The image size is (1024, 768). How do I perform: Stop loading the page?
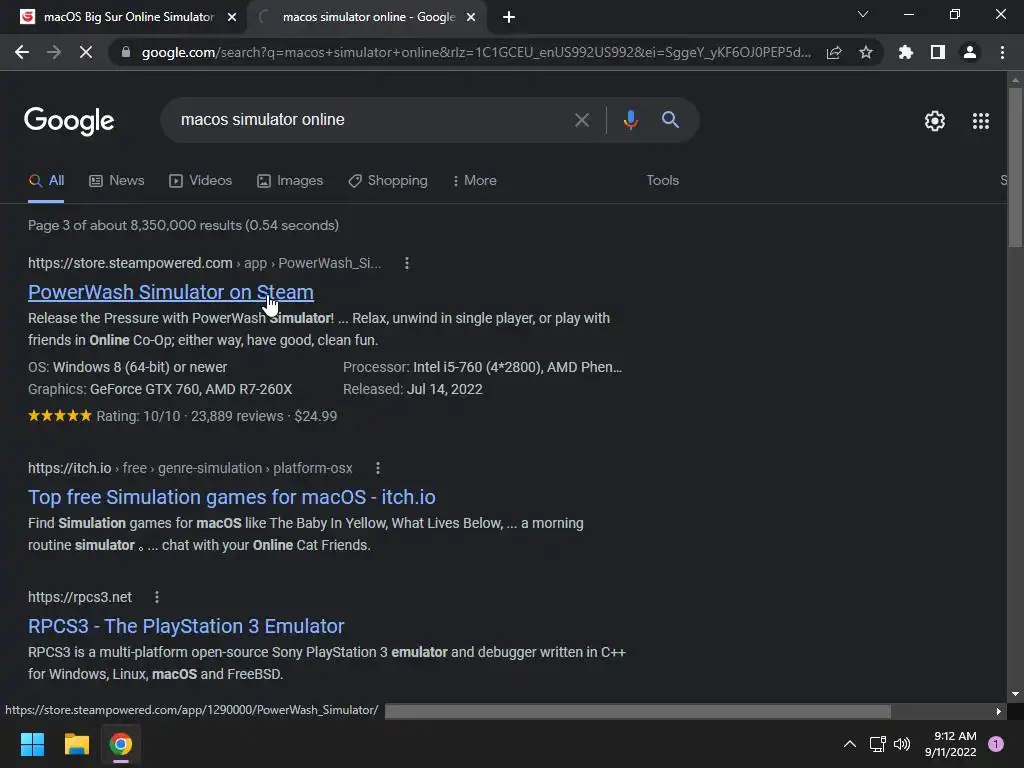pyautogui.click(x=86, y=52)
